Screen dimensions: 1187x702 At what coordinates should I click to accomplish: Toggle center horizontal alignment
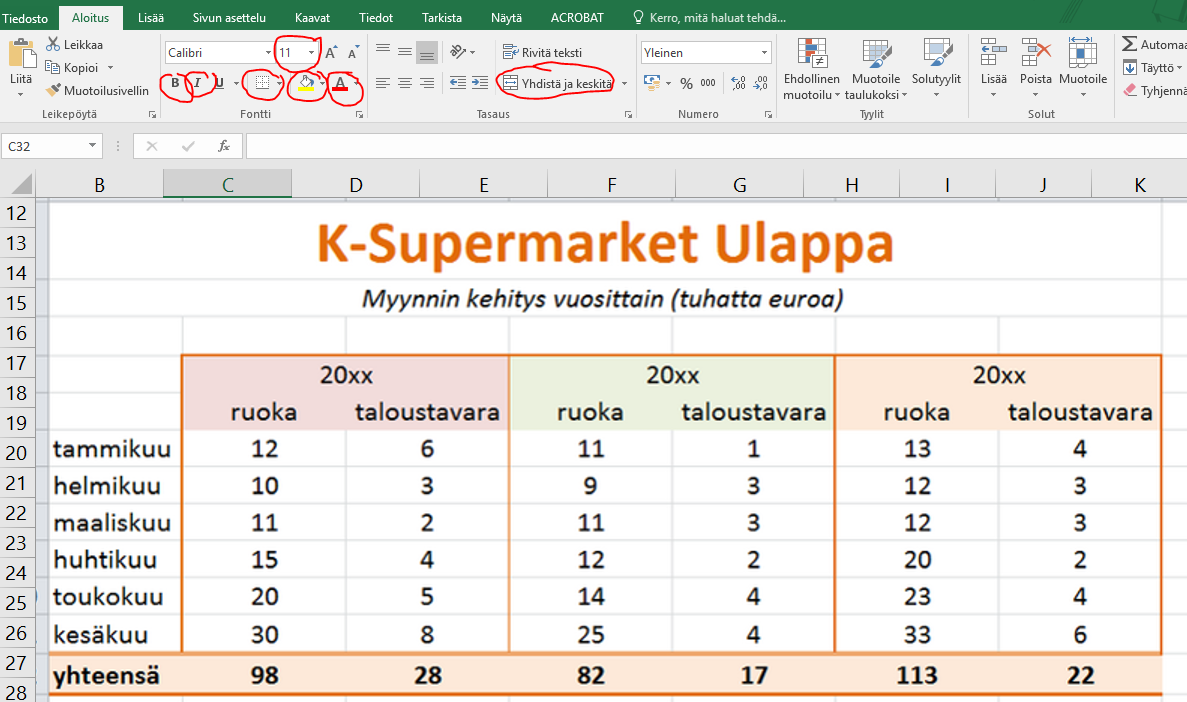click(405, 83)
